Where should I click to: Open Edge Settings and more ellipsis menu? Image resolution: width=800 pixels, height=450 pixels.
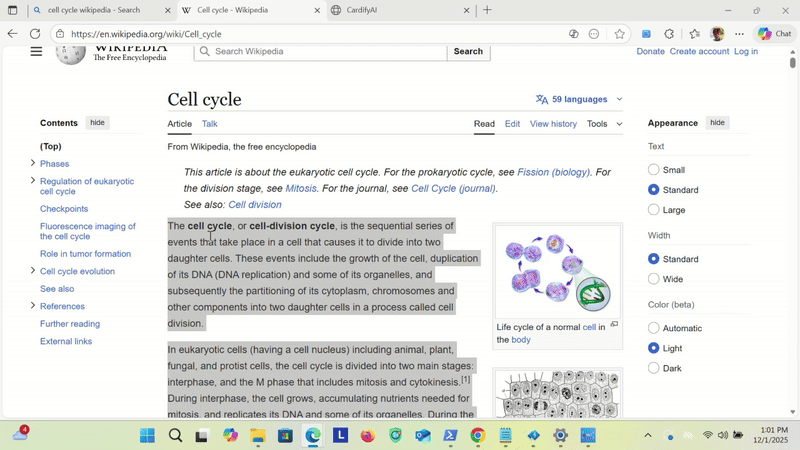[x=739, y=34]
